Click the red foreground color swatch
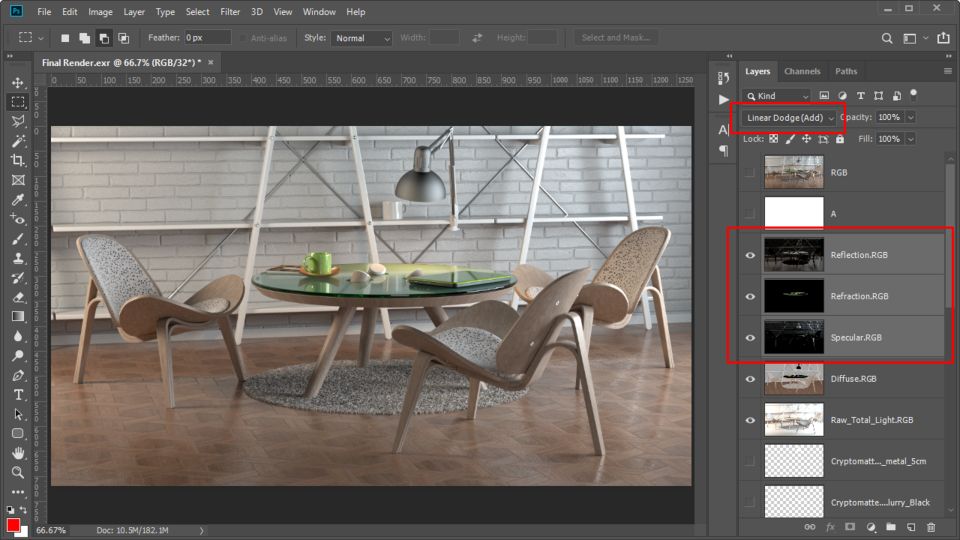Viewport: 960px width, 540px height. coord(13,525)
